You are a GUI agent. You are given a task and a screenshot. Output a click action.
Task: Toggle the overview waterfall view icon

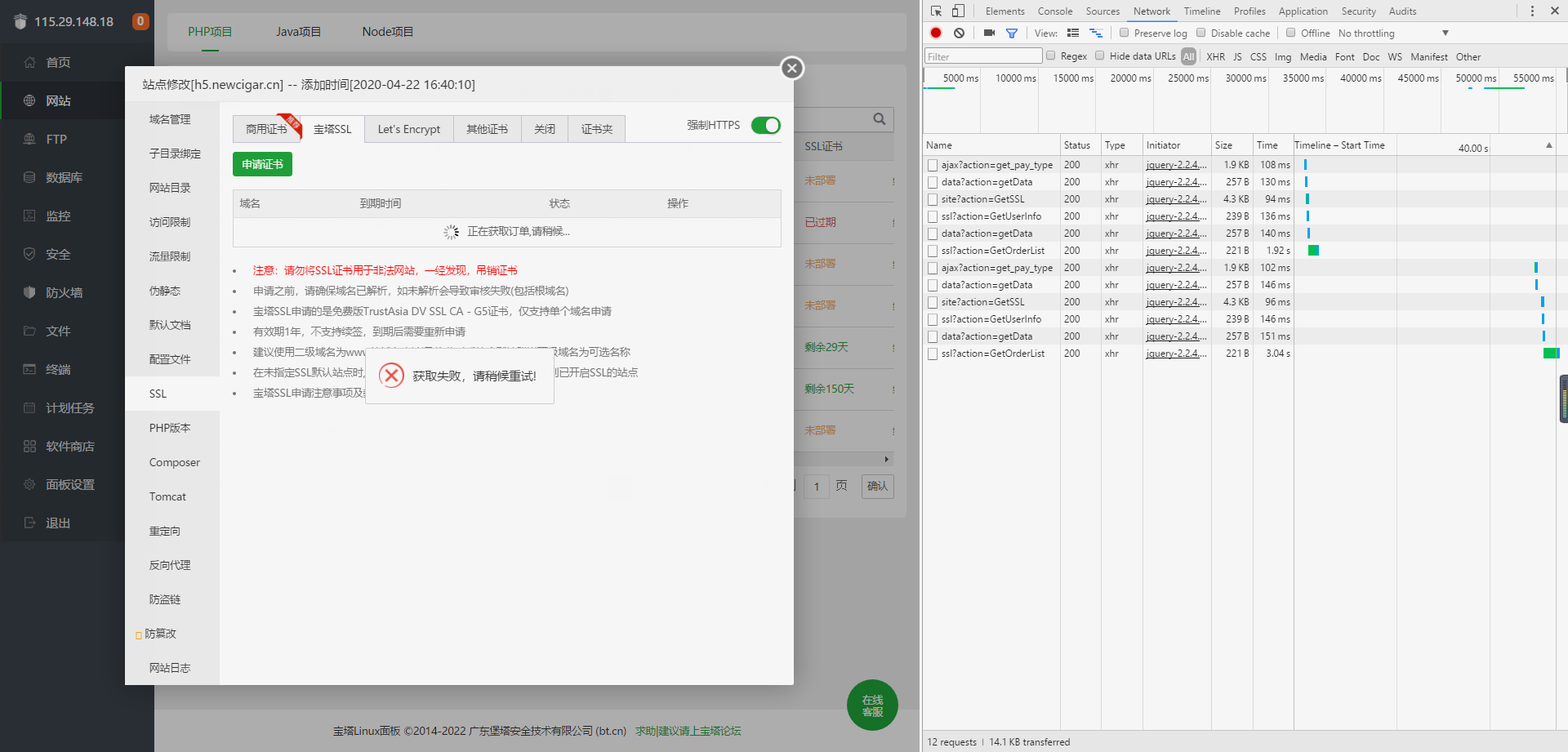[x=1096, y=33]
